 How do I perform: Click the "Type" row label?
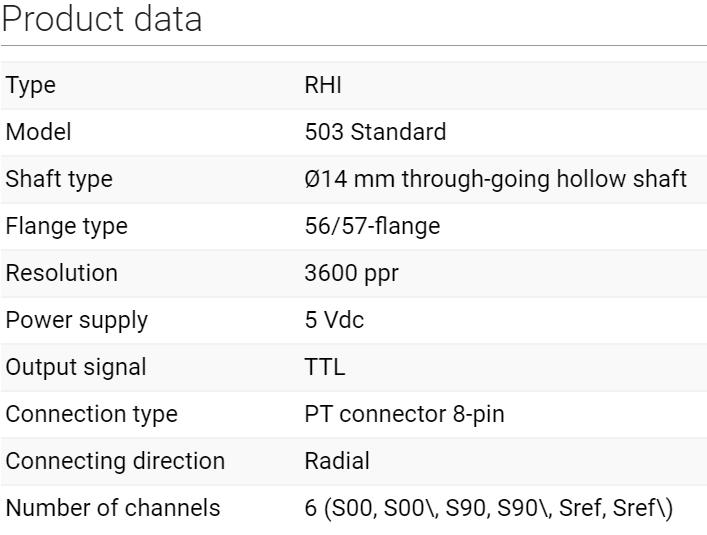pyautogui.click(x=31, y=86)
